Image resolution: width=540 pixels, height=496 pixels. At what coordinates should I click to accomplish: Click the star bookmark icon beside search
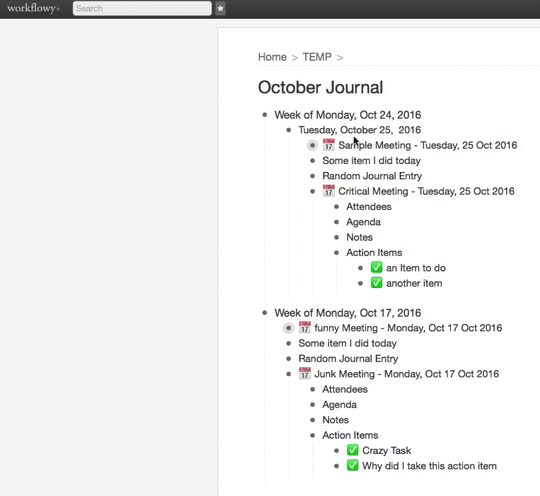pos(220,8)
